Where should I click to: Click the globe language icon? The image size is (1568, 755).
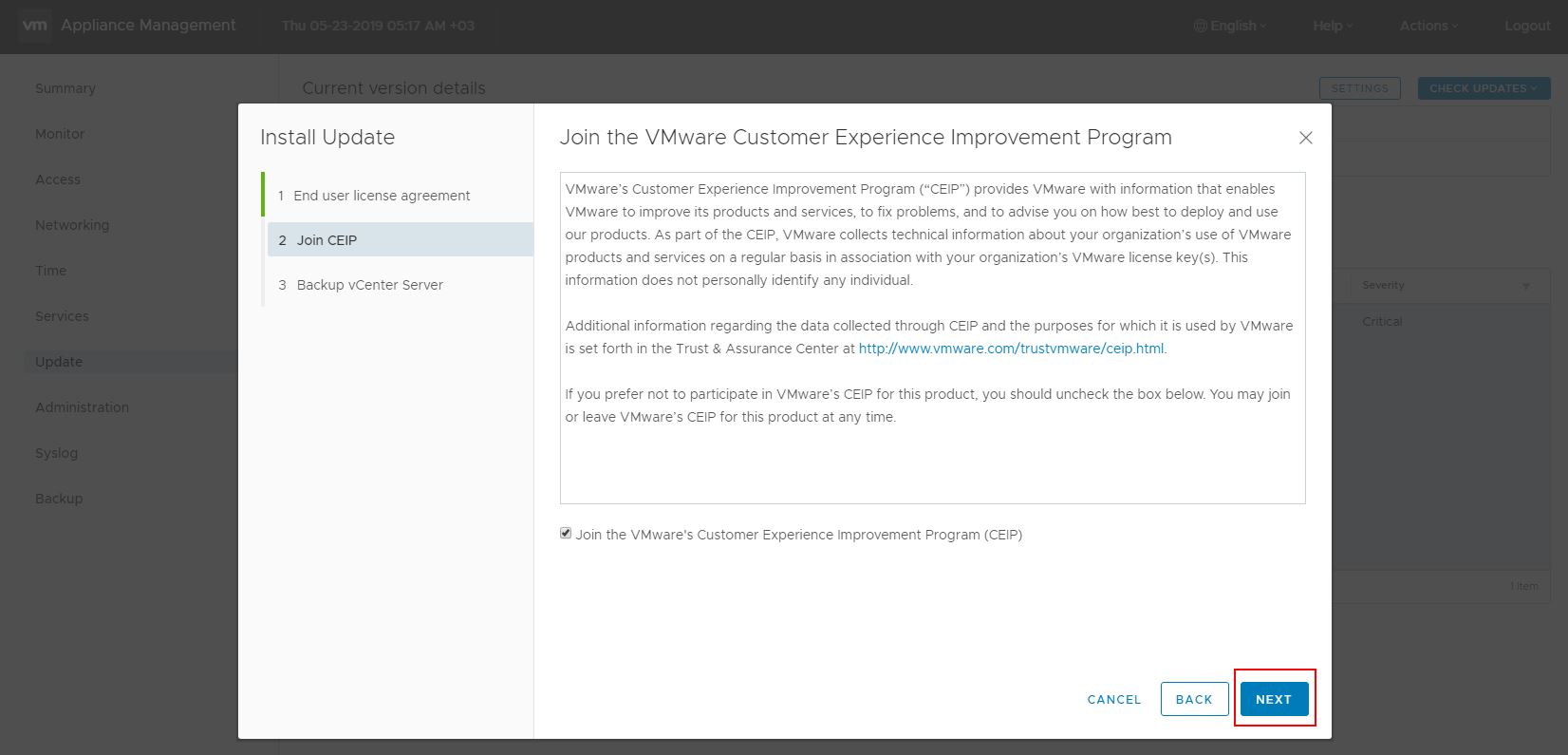[x=1200, y=26]
